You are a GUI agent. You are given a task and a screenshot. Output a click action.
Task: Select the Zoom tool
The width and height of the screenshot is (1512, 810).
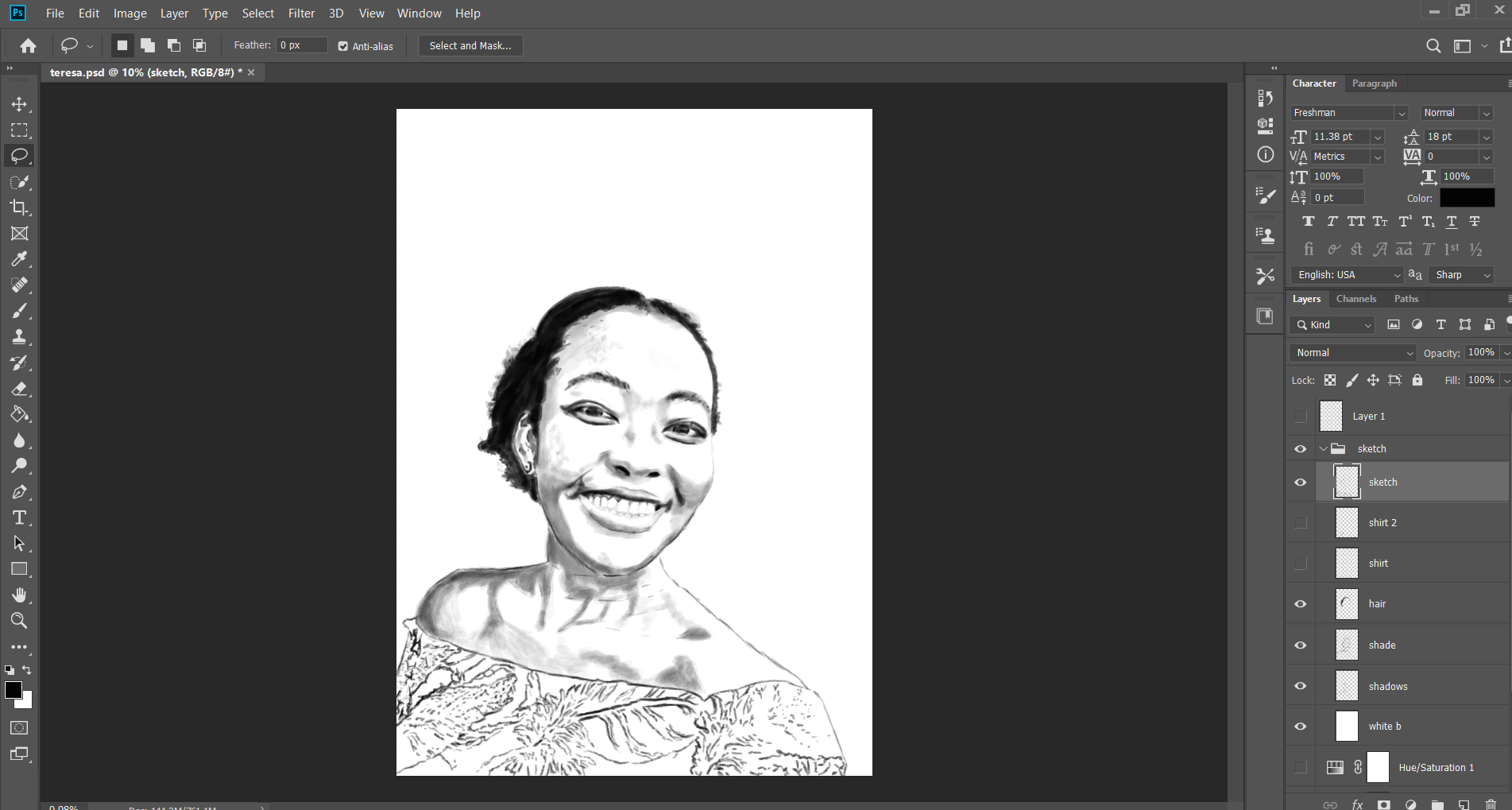[x=19, y=621]
